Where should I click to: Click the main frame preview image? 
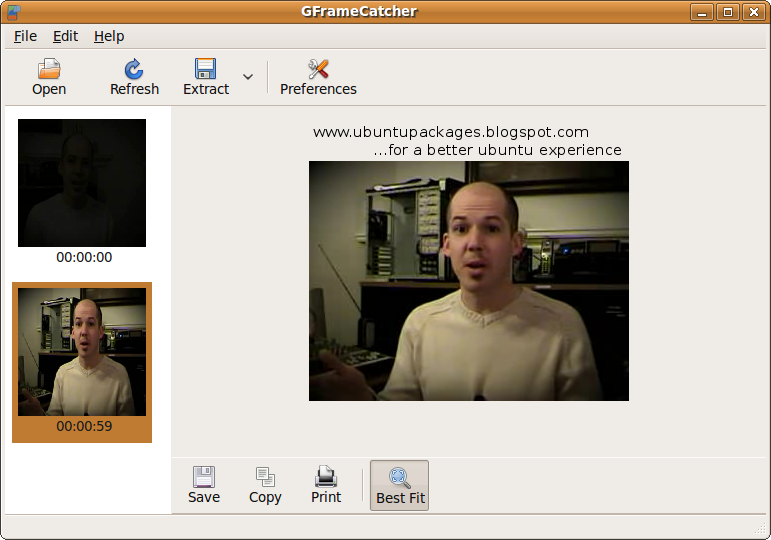click(x=469, y=281)
